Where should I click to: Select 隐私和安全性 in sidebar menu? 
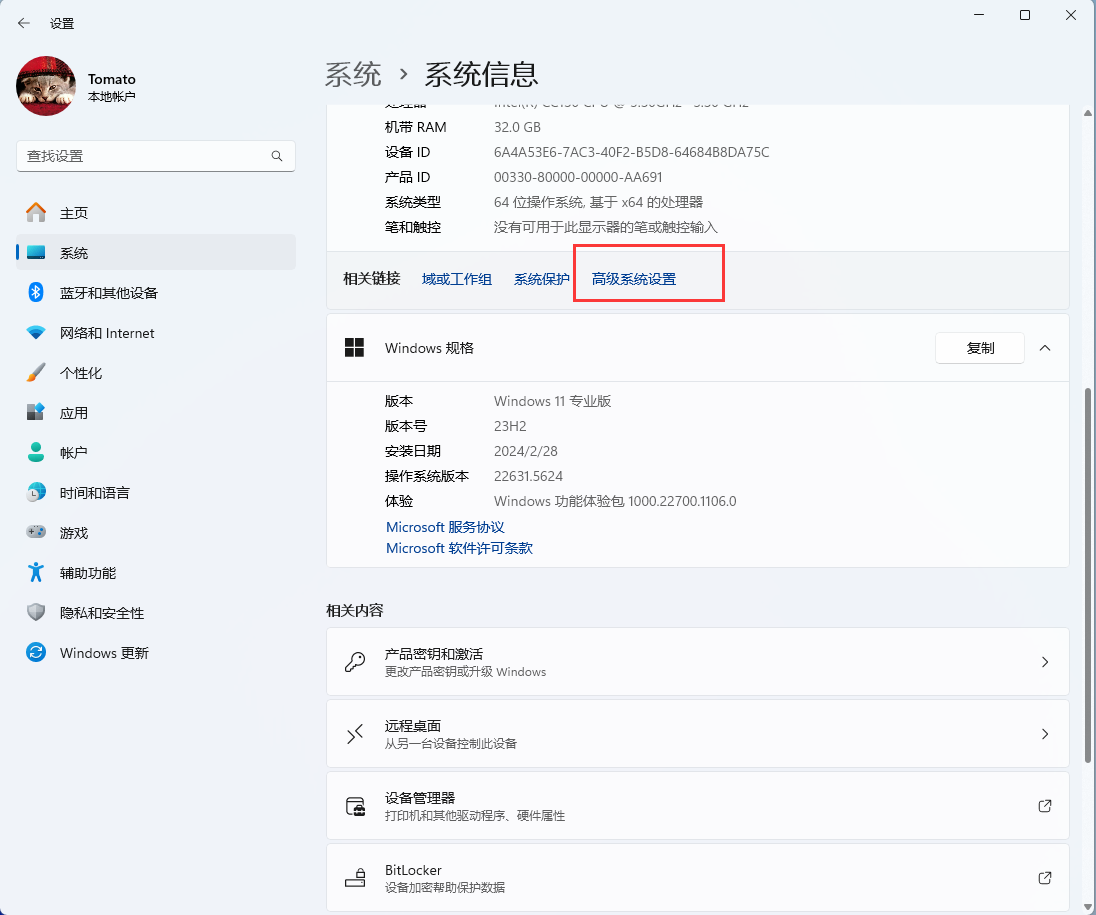(x=102, y=613)
